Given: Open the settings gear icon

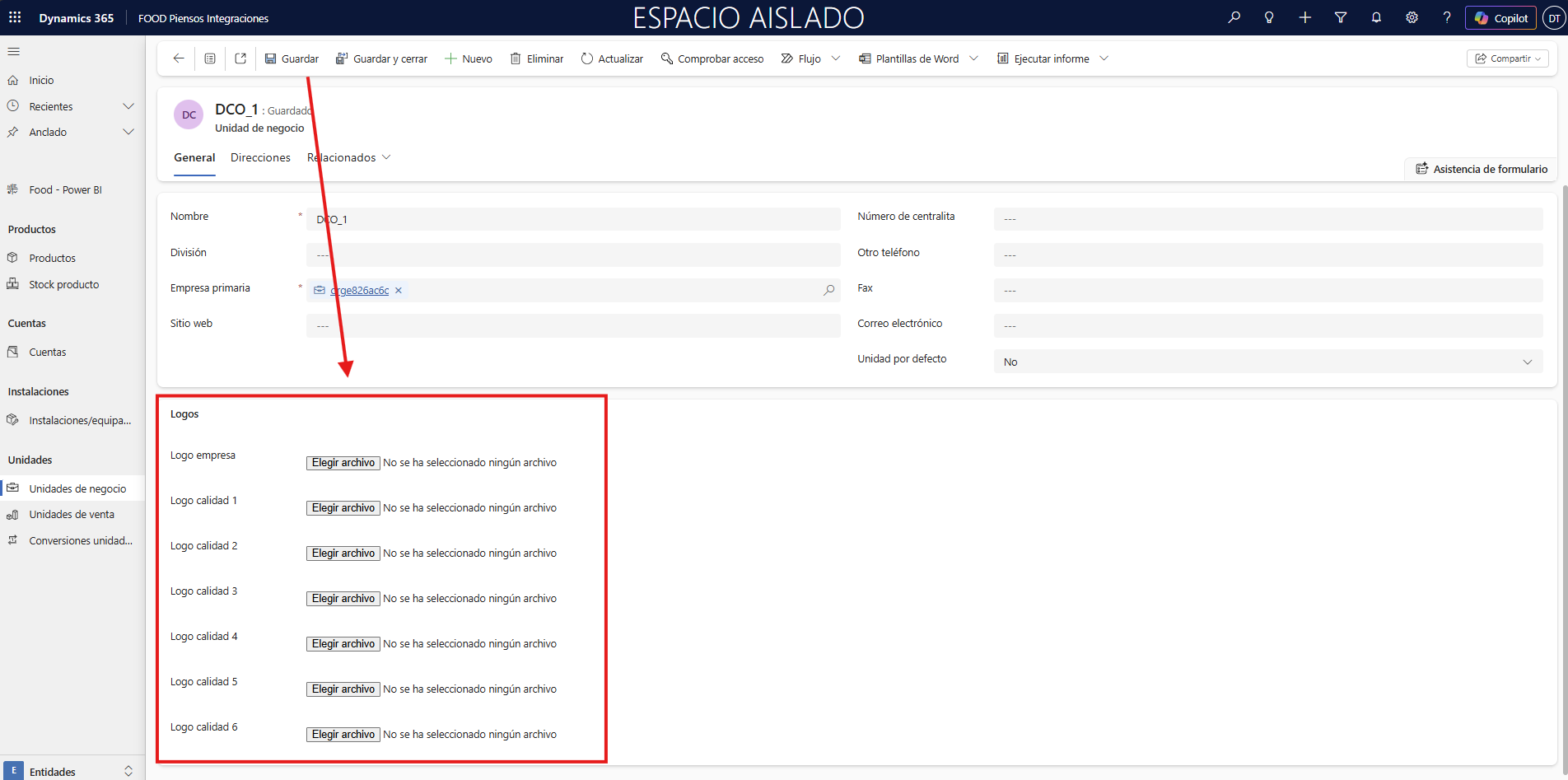Looking at the screenshot, I should click(x=1412, y=17).
